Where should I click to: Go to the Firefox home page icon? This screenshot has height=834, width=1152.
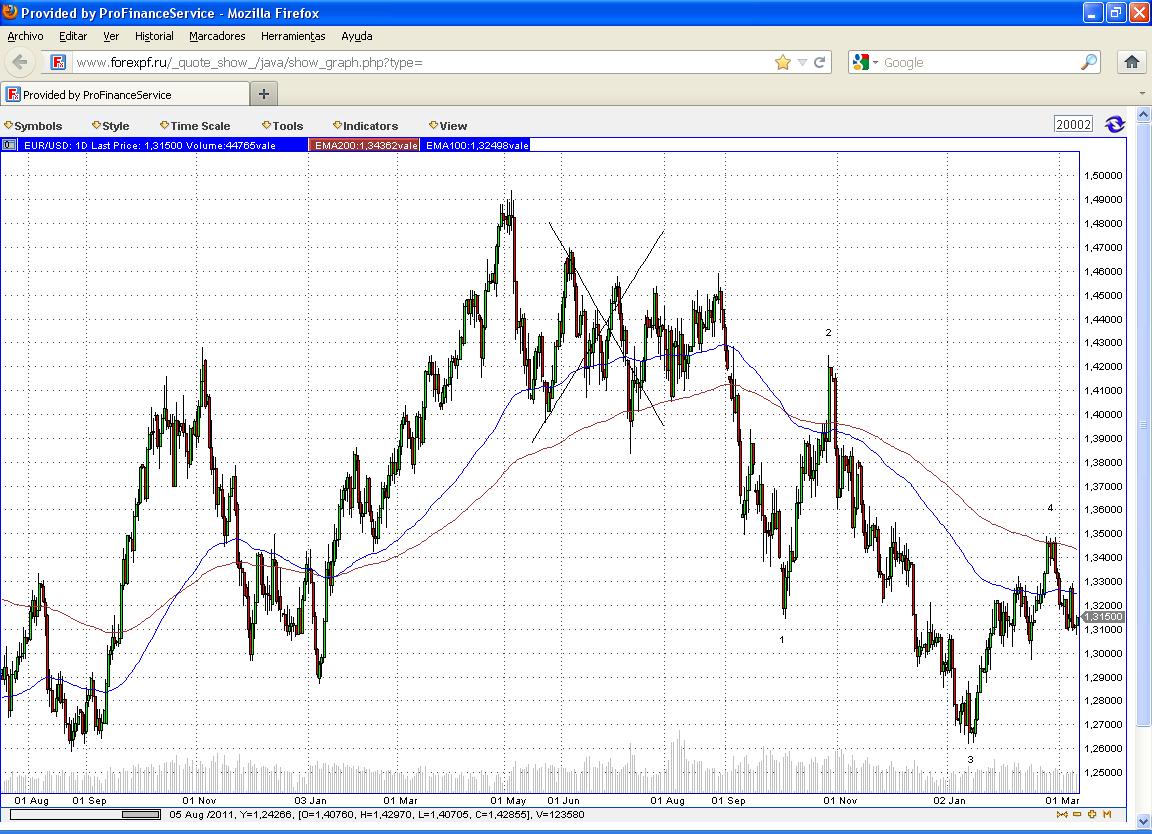1131,62
